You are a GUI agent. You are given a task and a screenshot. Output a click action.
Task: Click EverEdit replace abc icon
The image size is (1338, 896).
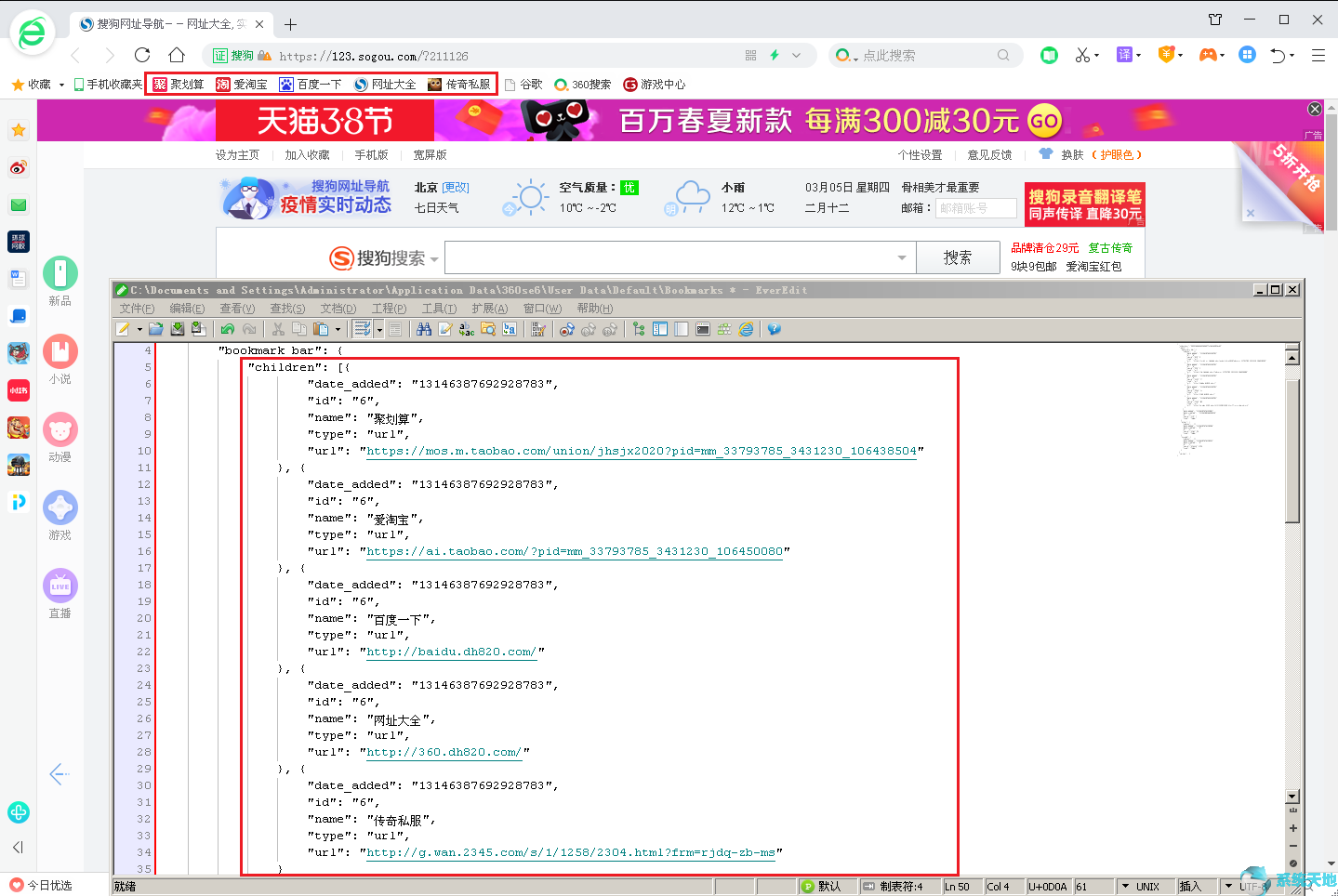coord(467,329)
